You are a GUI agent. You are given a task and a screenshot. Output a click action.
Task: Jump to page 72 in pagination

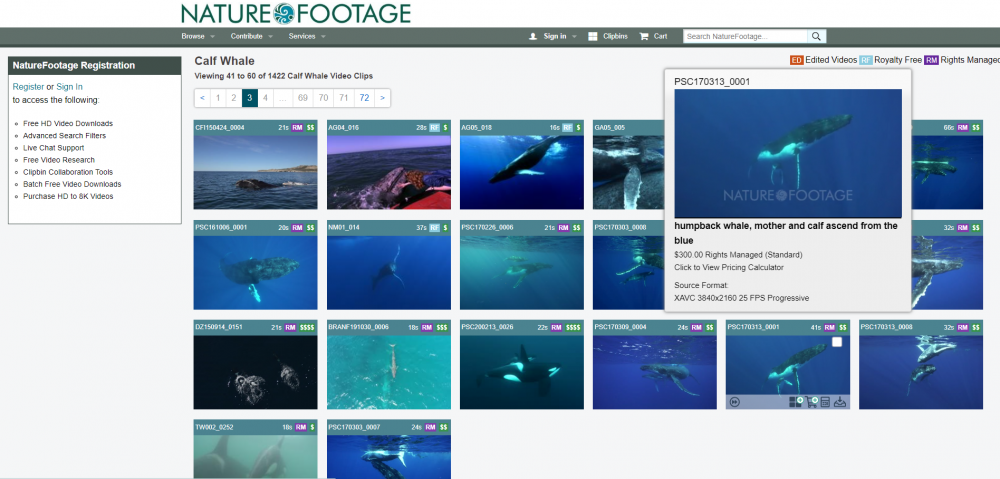coord(364,98)
